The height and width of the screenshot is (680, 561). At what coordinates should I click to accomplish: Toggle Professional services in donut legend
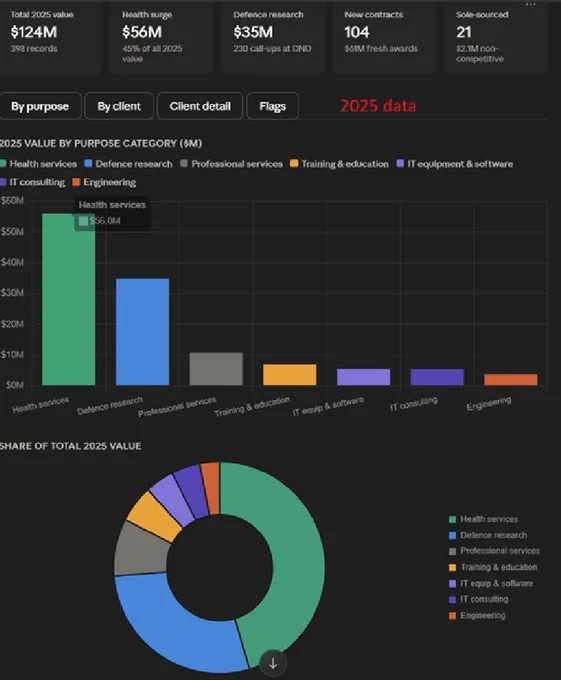pyautogui.click(x=494, y=551)
